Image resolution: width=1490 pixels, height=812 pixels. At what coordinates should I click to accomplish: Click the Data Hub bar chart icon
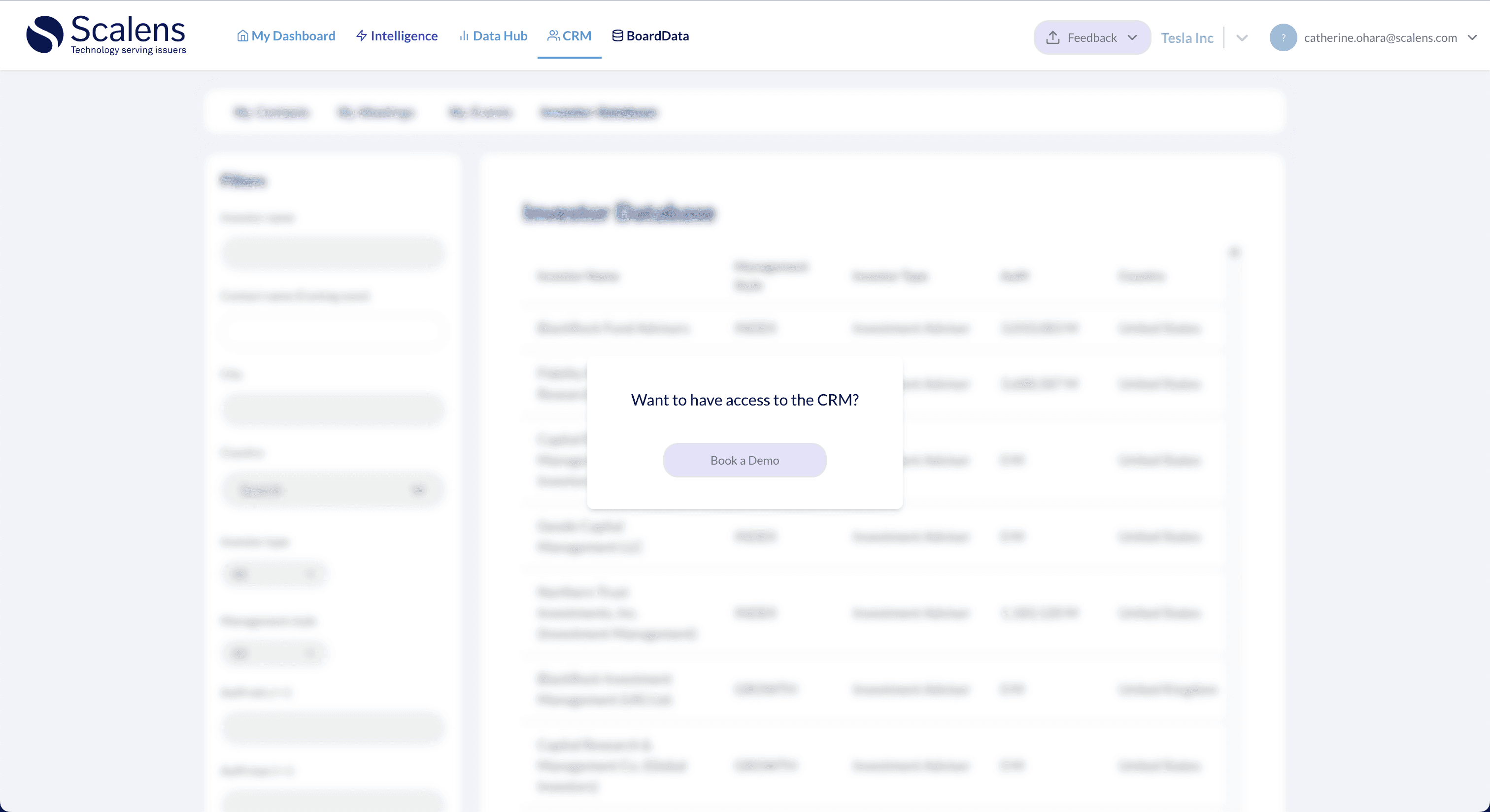pos(463,36)
